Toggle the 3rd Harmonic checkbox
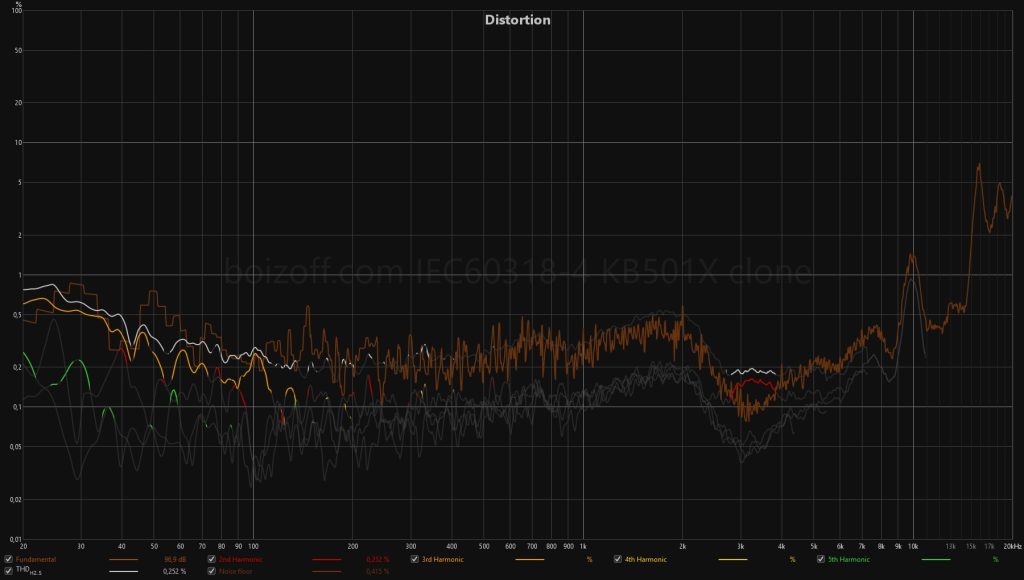 coord(415,559)
